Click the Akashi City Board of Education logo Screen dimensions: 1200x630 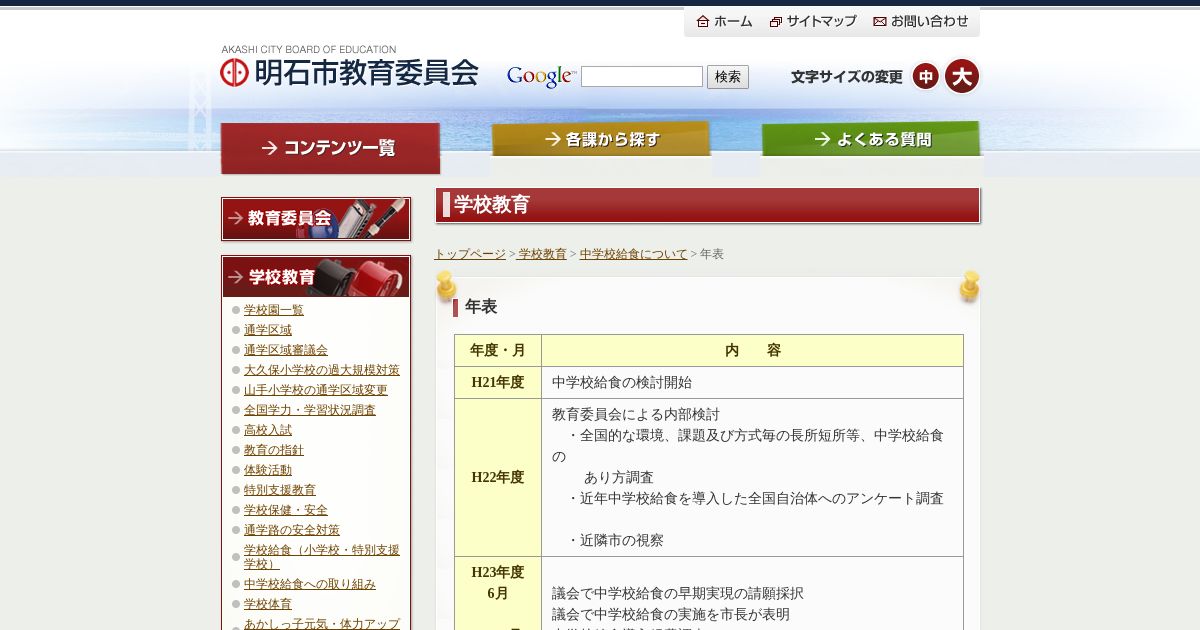(x=349, y=67)
